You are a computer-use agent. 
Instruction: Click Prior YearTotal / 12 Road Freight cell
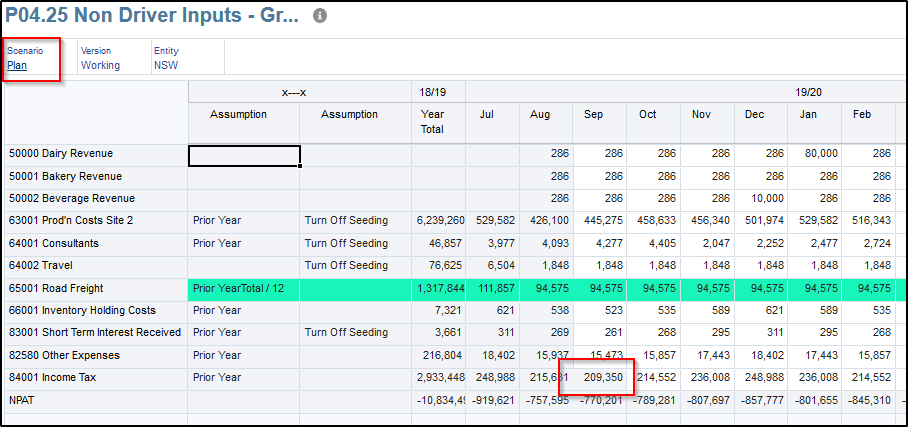[244, 288]
